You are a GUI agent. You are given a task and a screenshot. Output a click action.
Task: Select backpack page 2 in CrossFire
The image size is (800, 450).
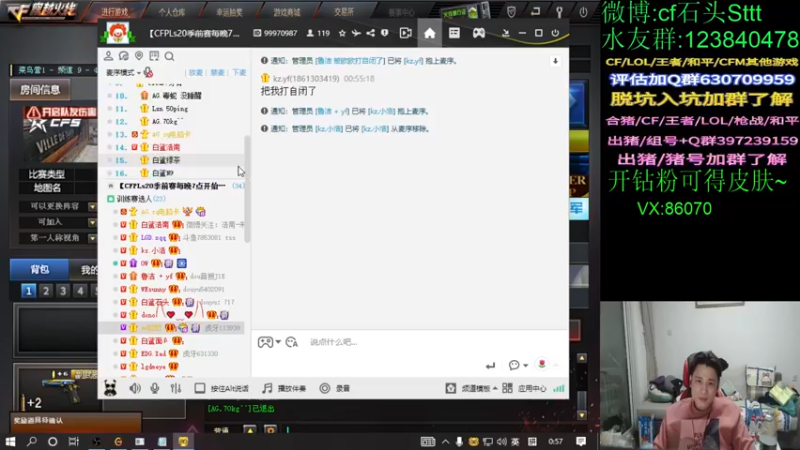[46, 291]
